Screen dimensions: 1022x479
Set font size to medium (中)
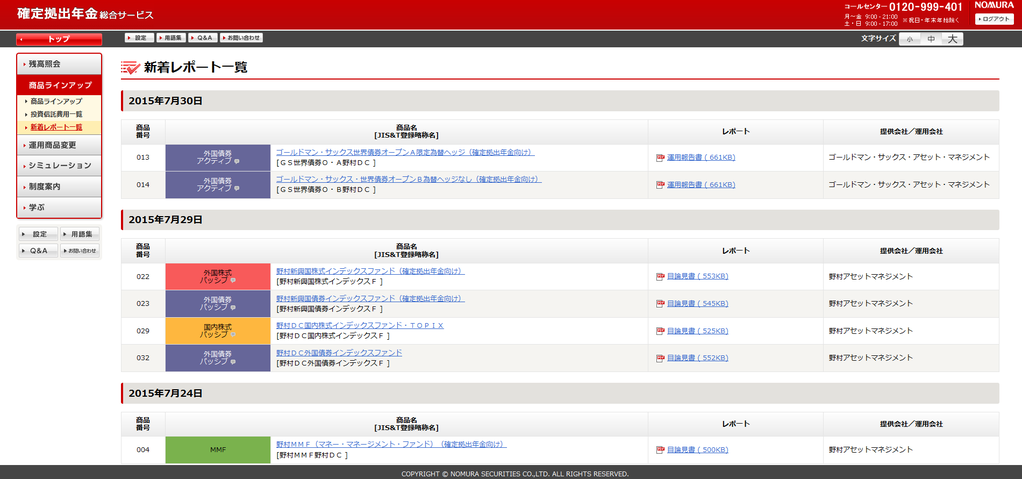[x=931, y=39]
